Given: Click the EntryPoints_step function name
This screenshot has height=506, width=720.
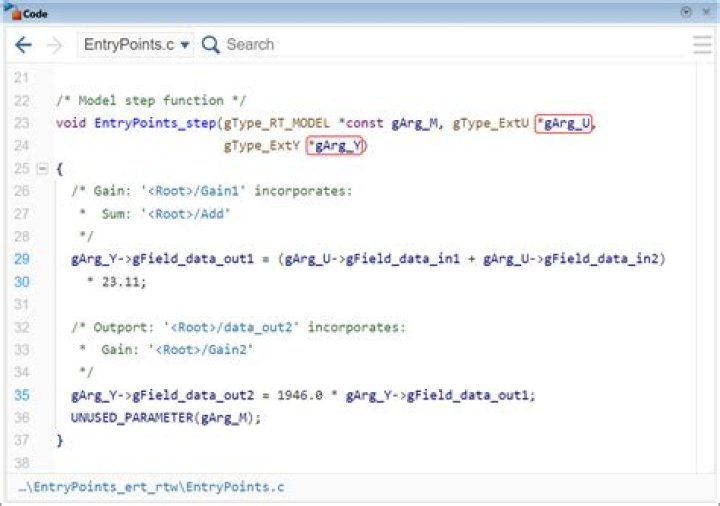Looking at the screenshot, I should pos(155,123).
